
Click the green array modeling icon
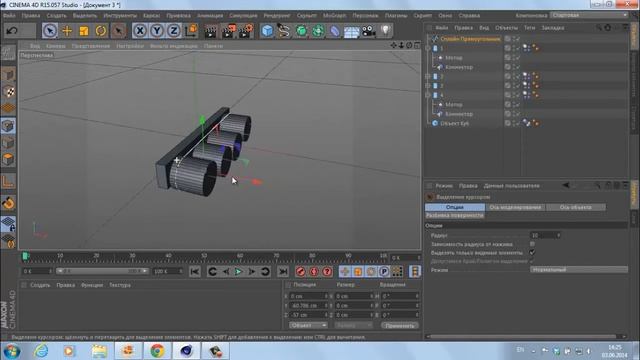tap(318, 31)
